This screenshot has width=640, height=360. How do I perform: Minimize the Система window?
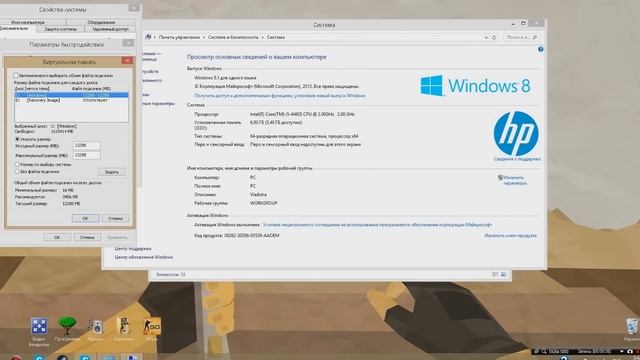(513, 24)
